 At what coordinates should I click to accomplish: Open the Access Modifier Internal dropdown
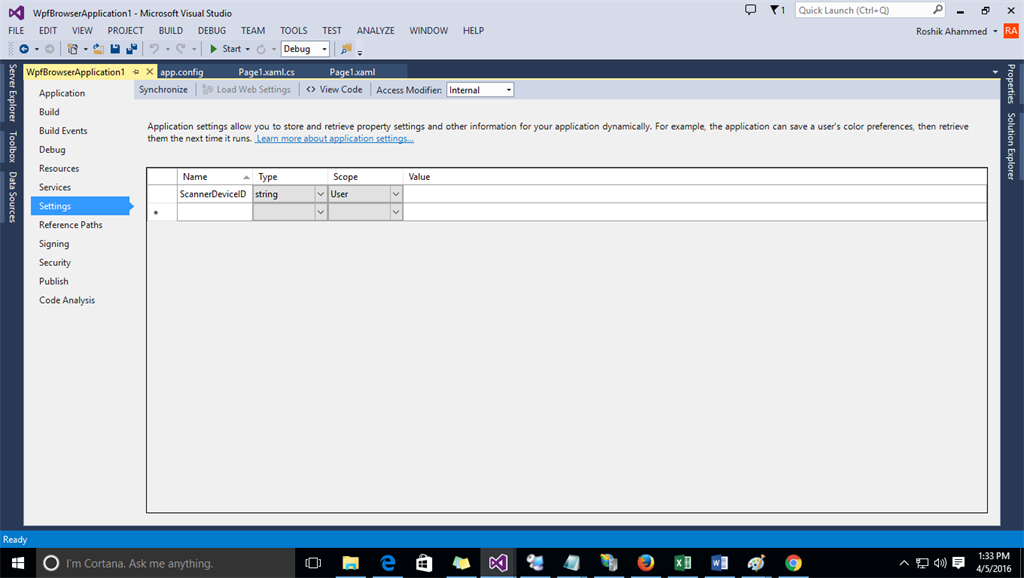509,90
